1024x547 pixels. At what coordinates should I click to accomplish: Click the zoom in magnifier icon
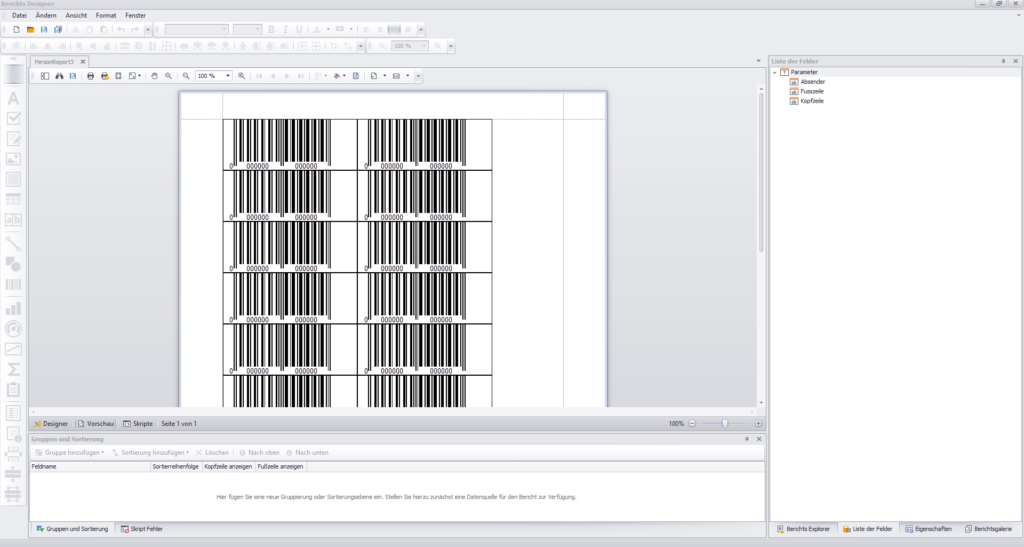pos(242,76)
